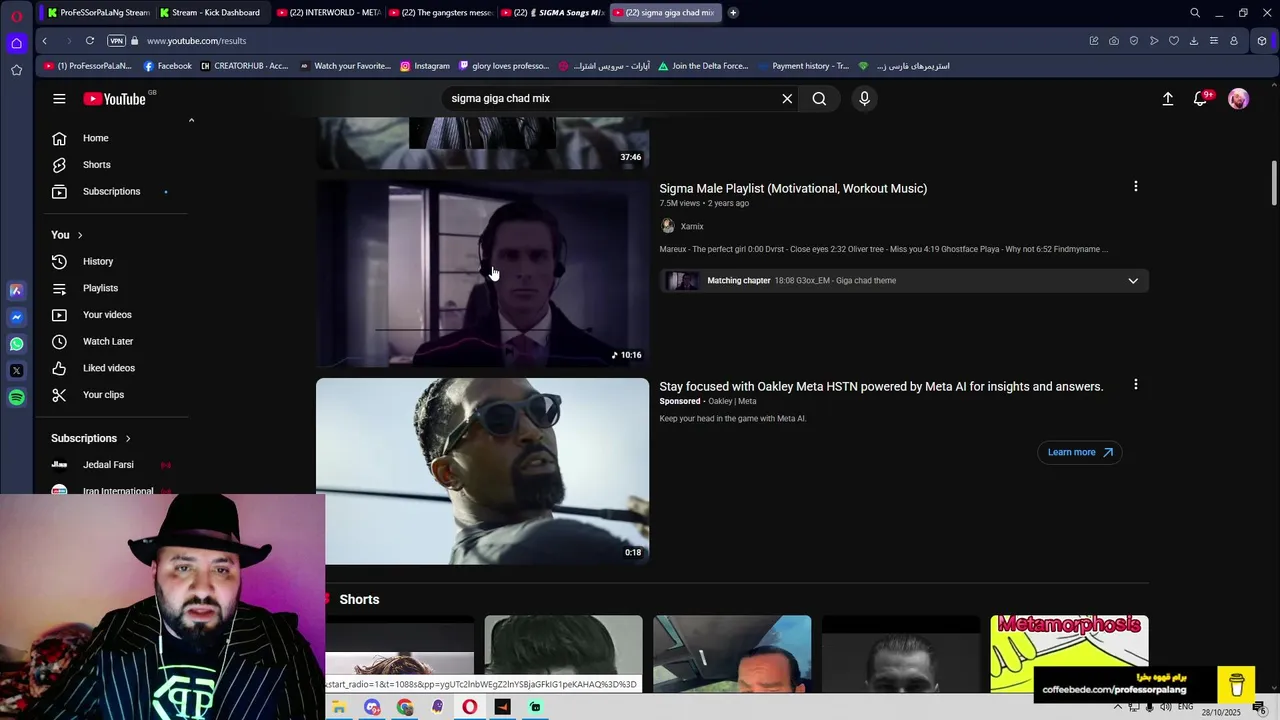Open the CREATORHUB bookmark
The height and width of the screenshot is (720, 1280).
(x=244, y=66)
